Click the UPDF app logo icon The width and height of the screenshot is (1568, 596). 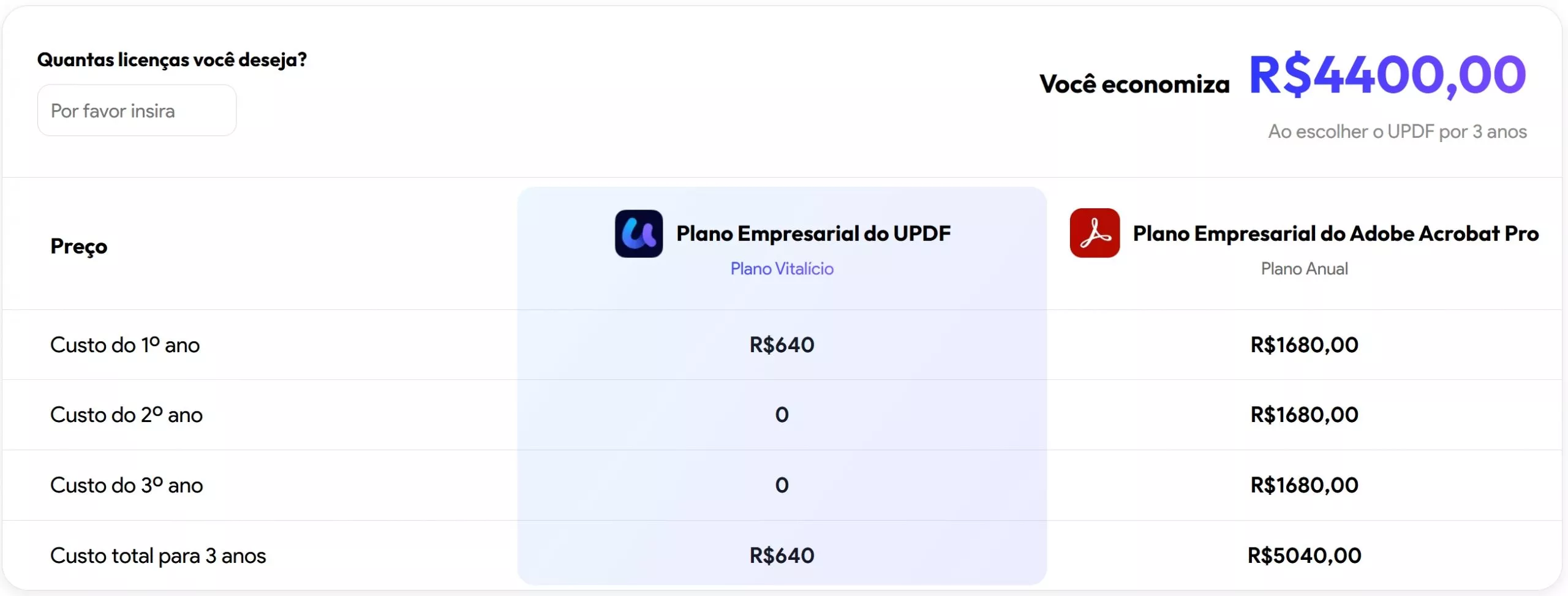pos(638,233)
